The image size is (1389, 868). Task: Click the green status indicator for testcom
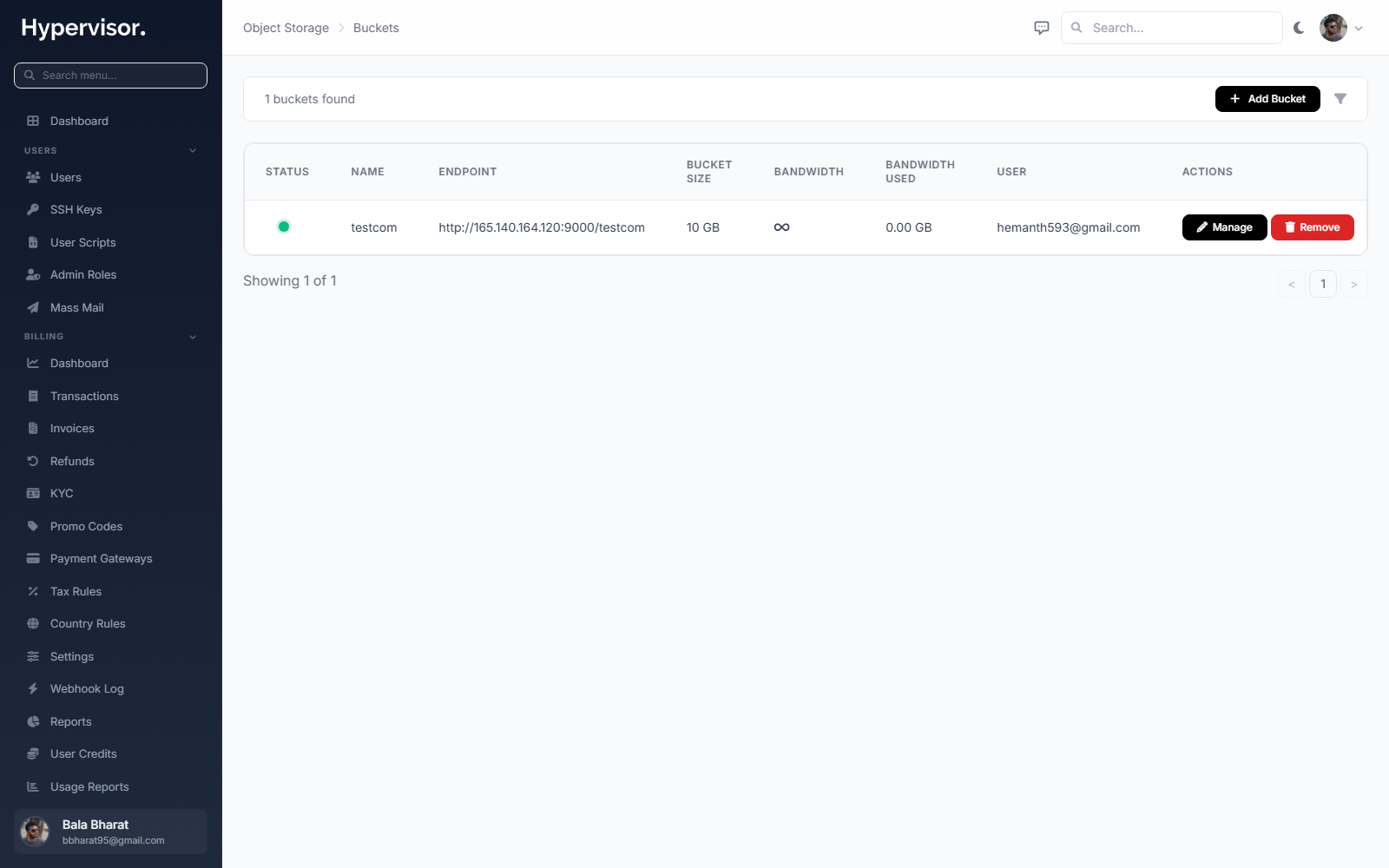(x=284, y=227)
